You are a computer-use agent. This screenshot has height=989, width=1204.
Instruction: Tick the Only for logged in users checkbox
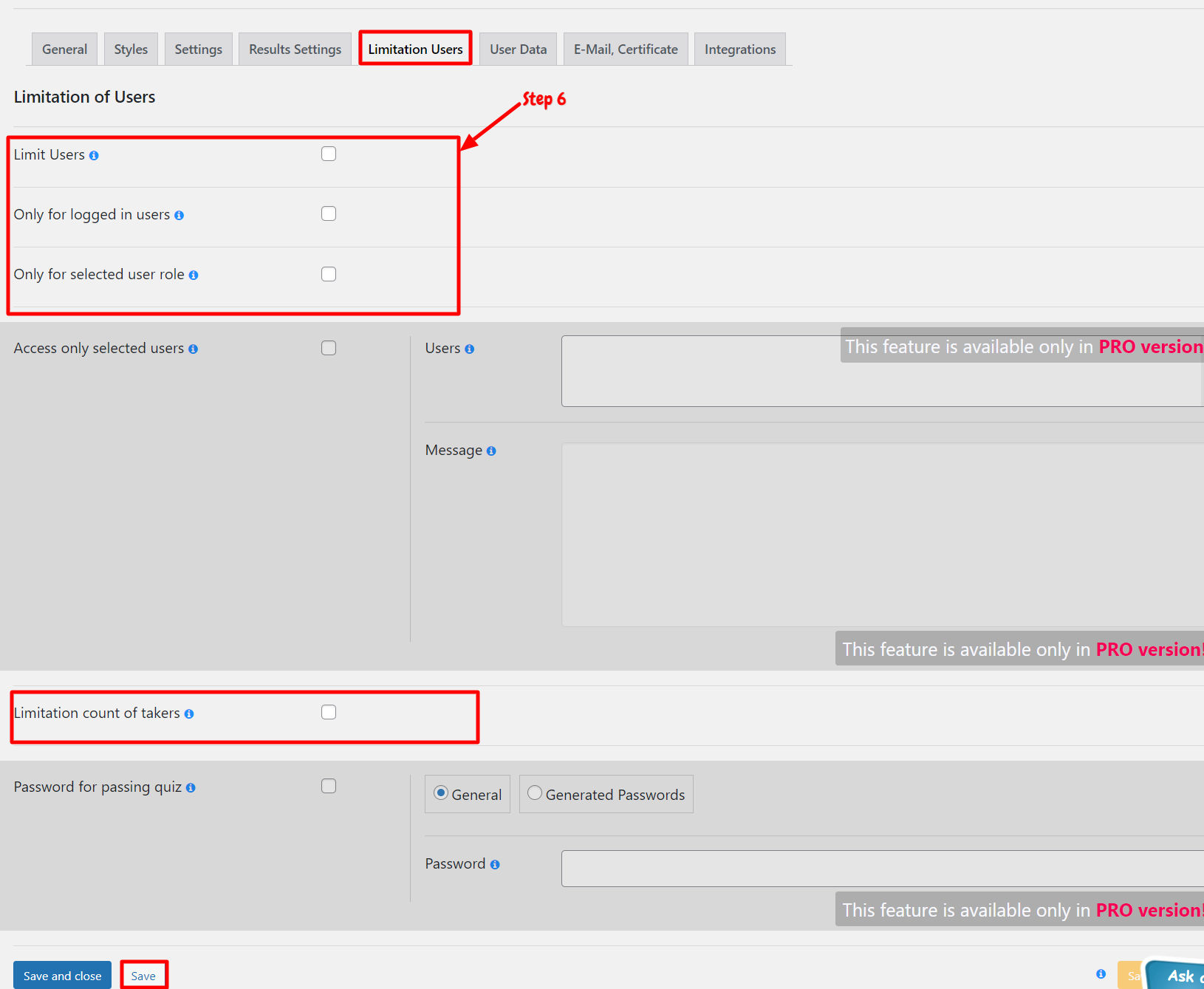[x=329, y=213]
